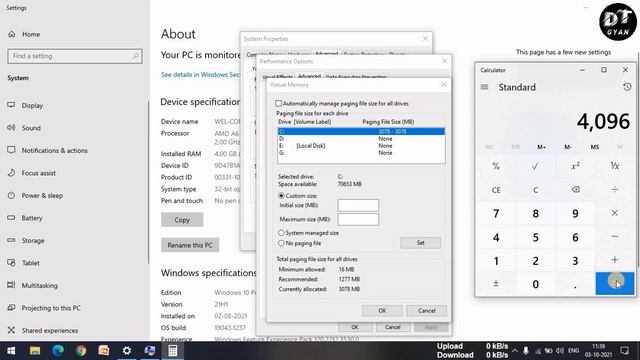Open Microsoft Edge from the taskbar
This screenshot has height=360, width=640.
[x=58, y=351]
